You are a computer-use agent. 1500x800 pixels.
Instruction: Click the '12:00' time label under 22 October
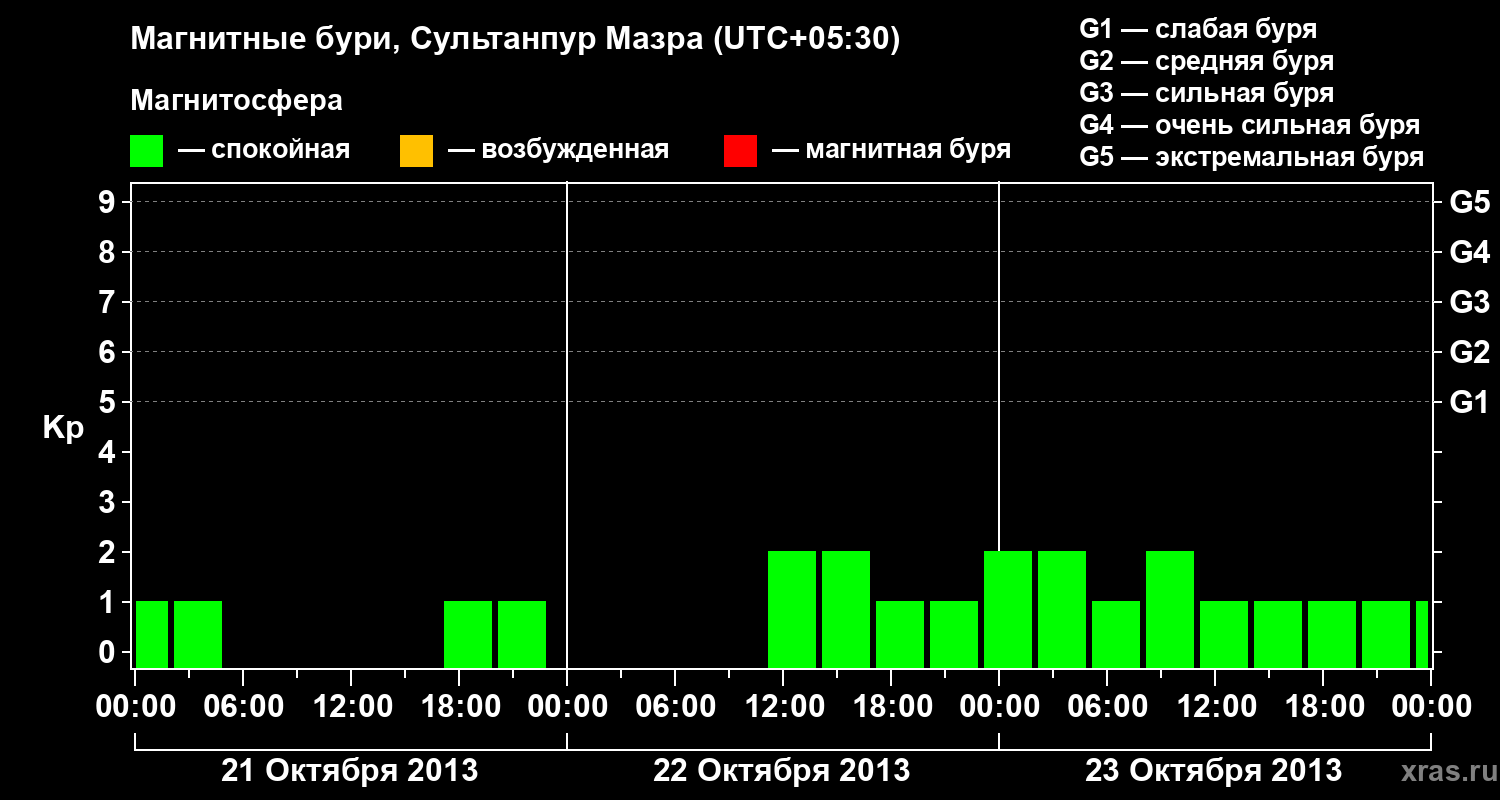pyautogui.click(x=783, y=707)
